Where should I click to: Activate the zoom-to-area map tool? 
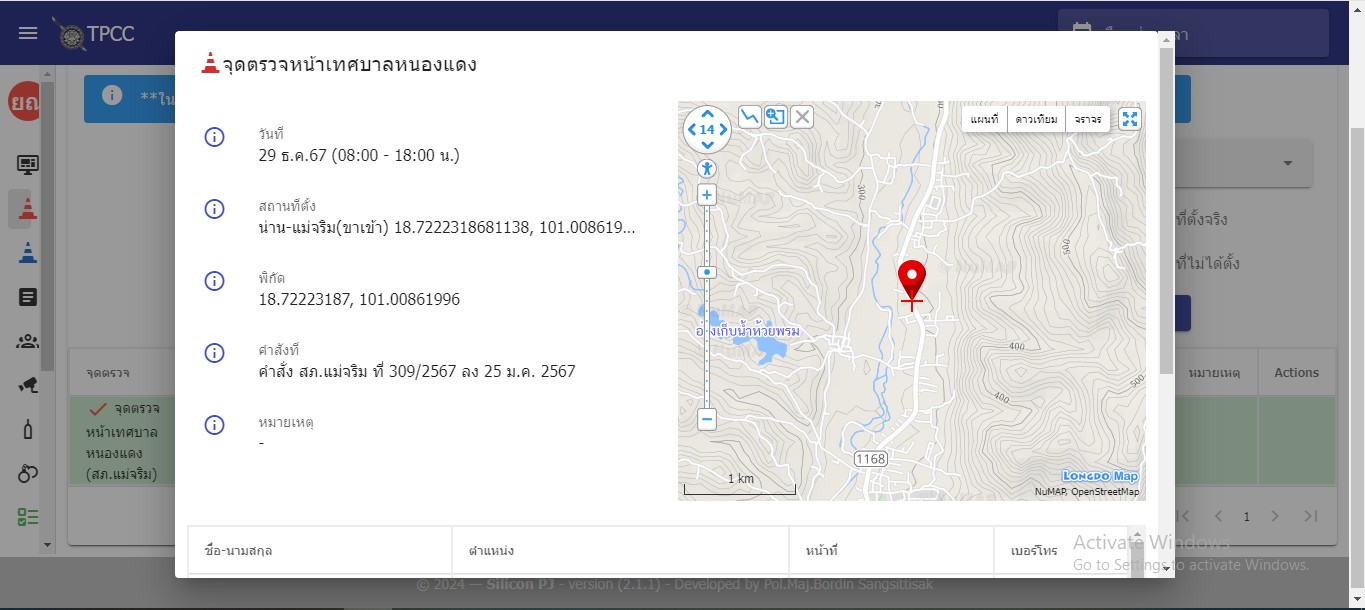pos(775,117)
